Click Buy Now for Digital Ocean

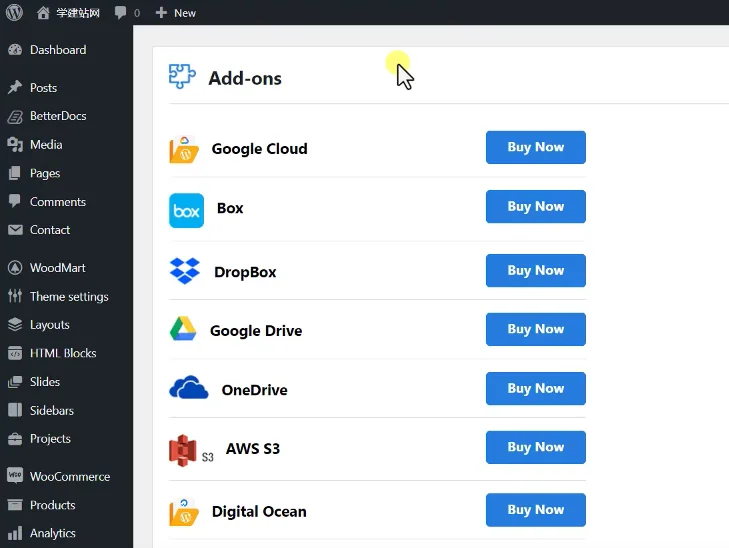(536, 510)
